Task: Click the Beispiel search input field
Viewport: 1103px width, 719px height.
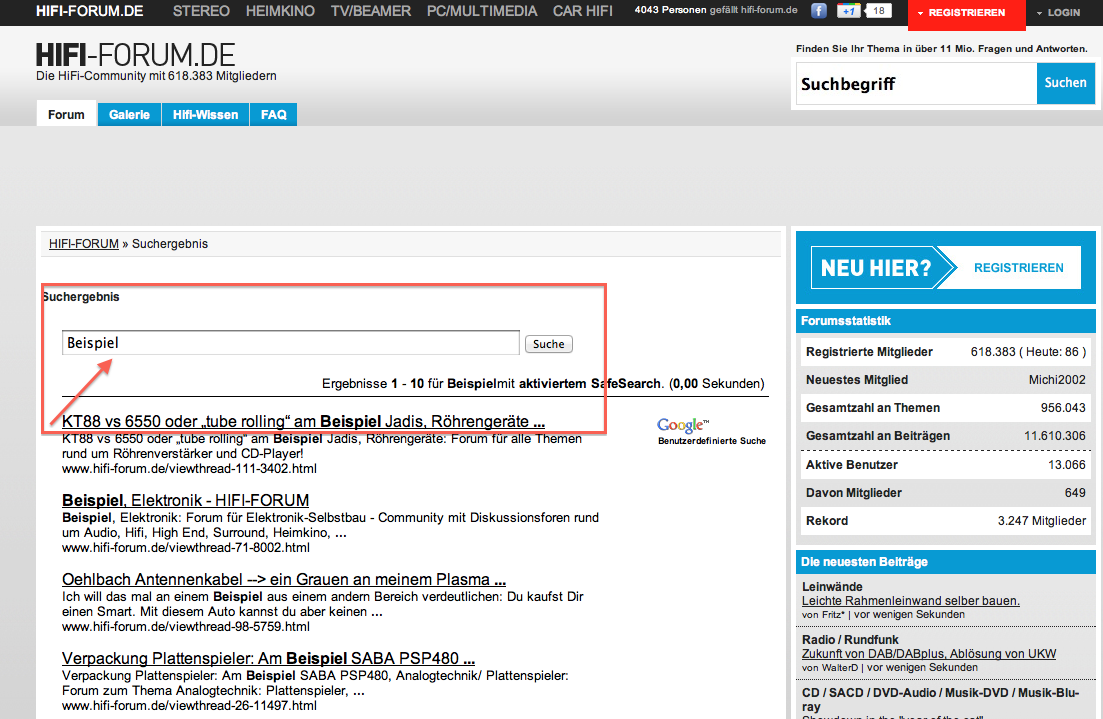Action: point(291,343)
